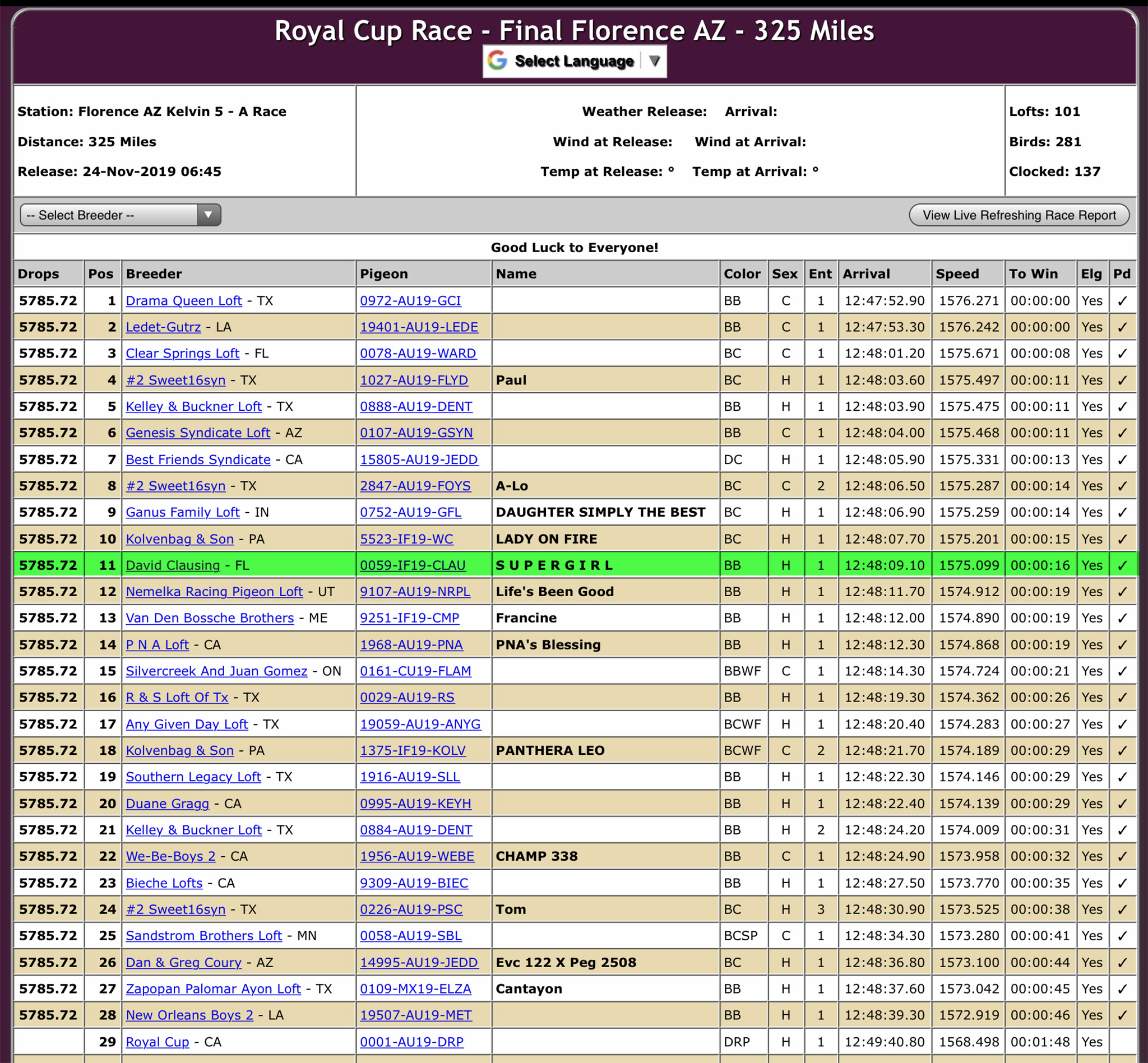Click paid checkmark in SUPERGIRL row
Image resolution: width=1148 pixels, height=1063 pixels.
point(1122,565)
